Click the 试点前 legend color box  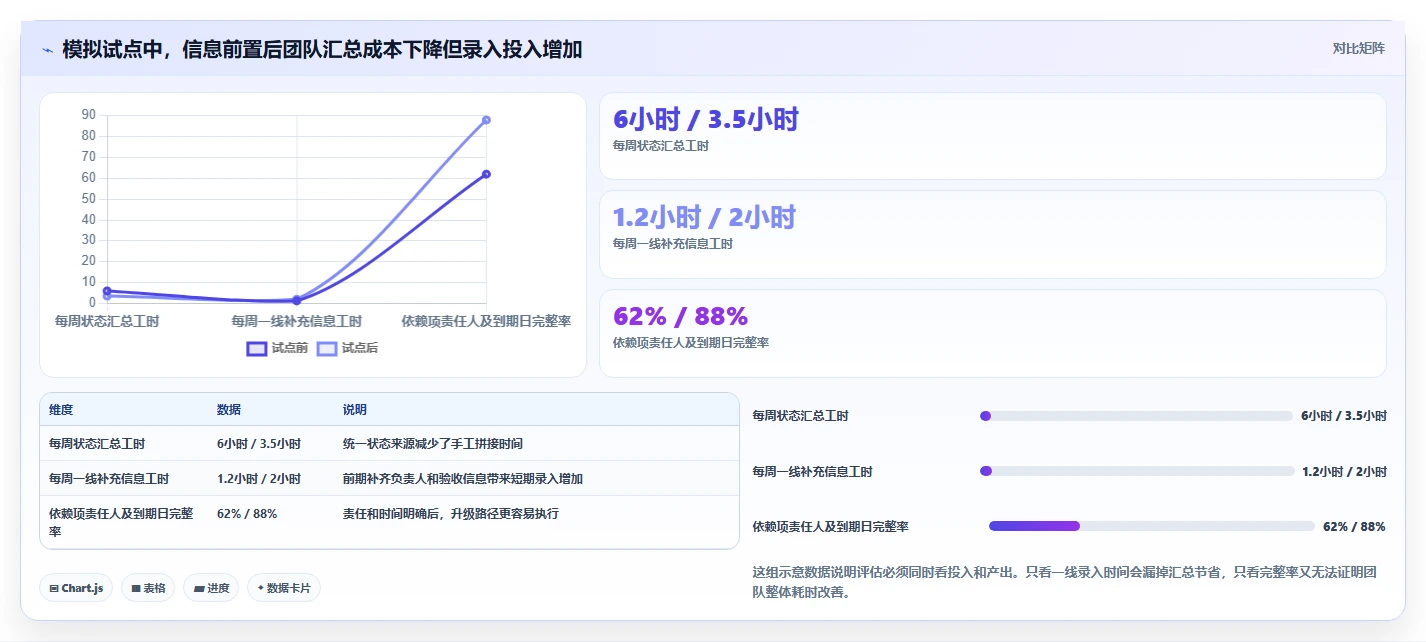(257, 348)
